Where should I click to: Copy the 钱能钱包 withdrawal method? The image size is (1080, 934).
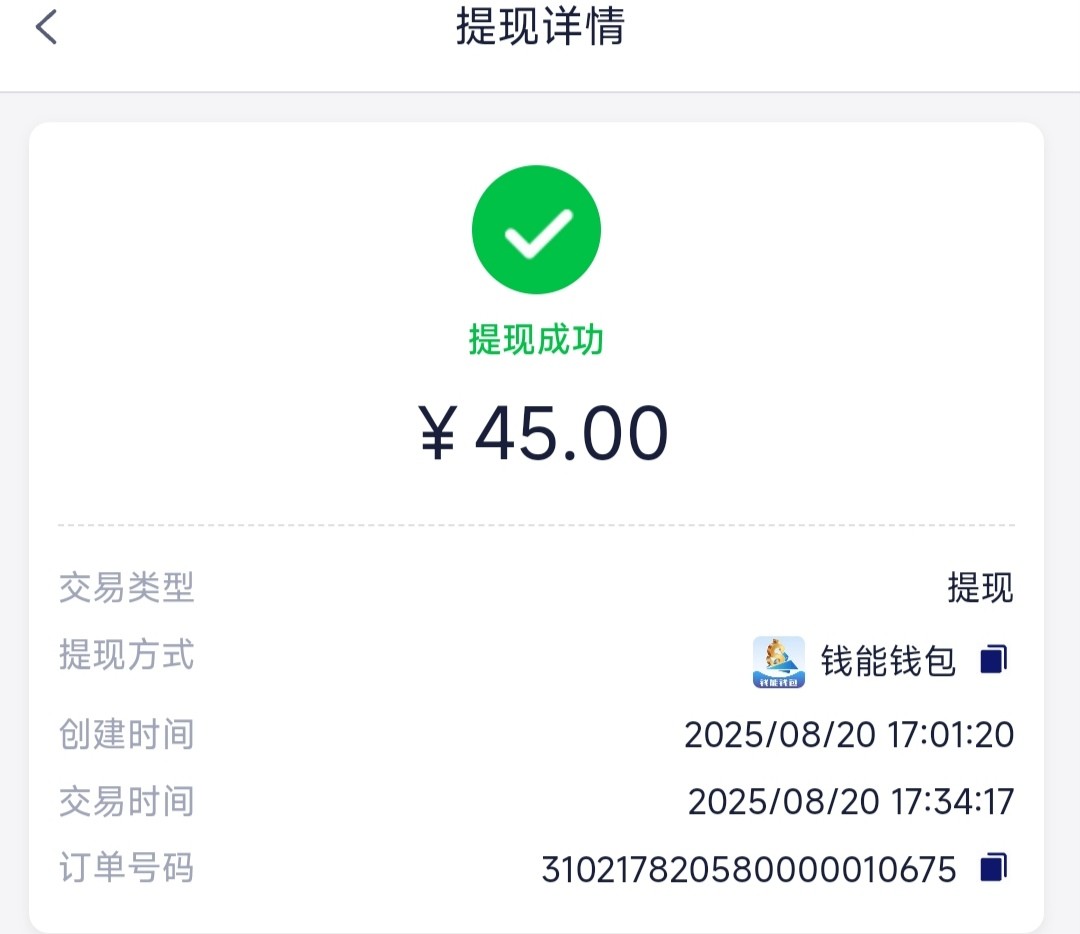point(993,660)
